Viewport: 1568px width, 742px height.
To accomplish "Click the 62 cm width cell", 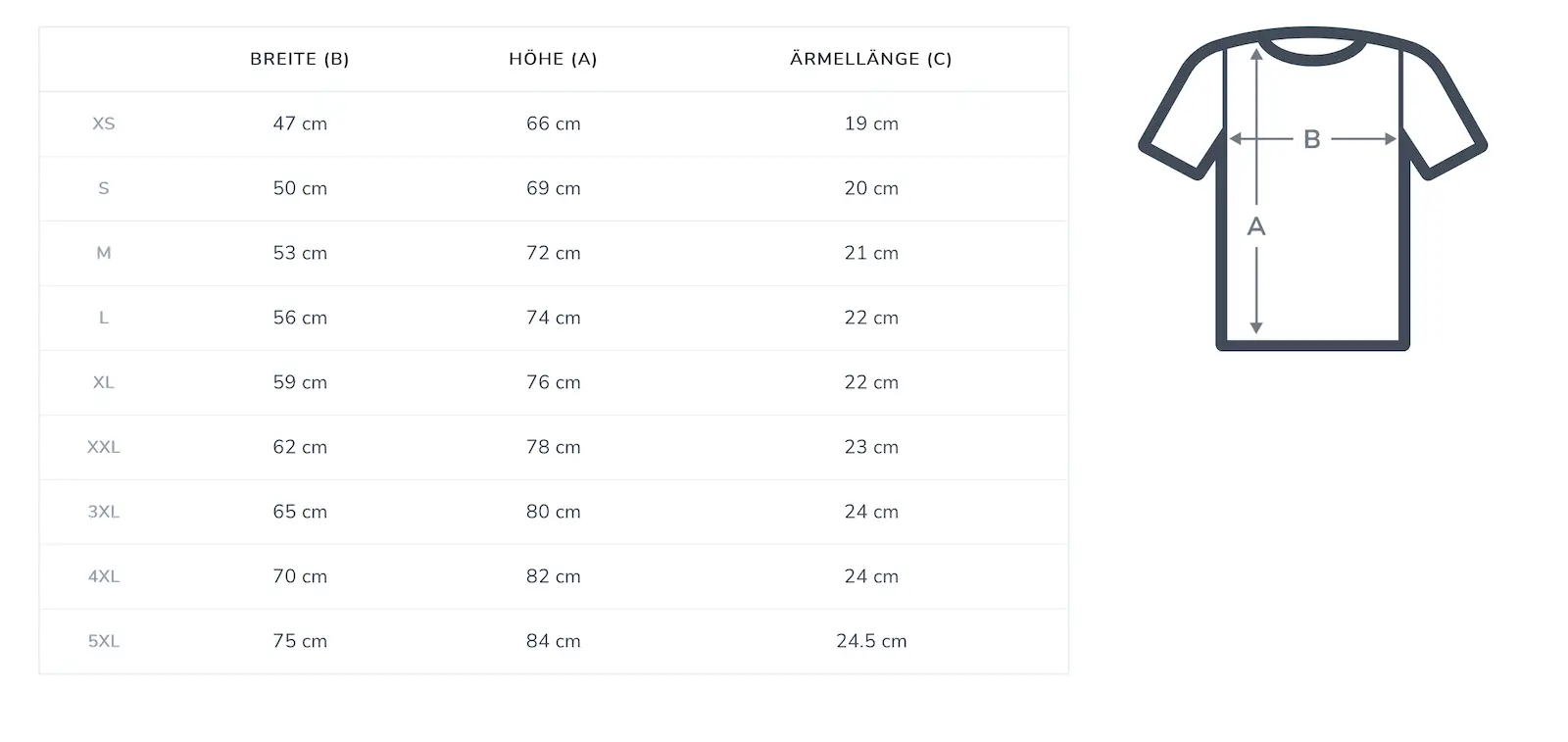I will (x=300, y=447).
